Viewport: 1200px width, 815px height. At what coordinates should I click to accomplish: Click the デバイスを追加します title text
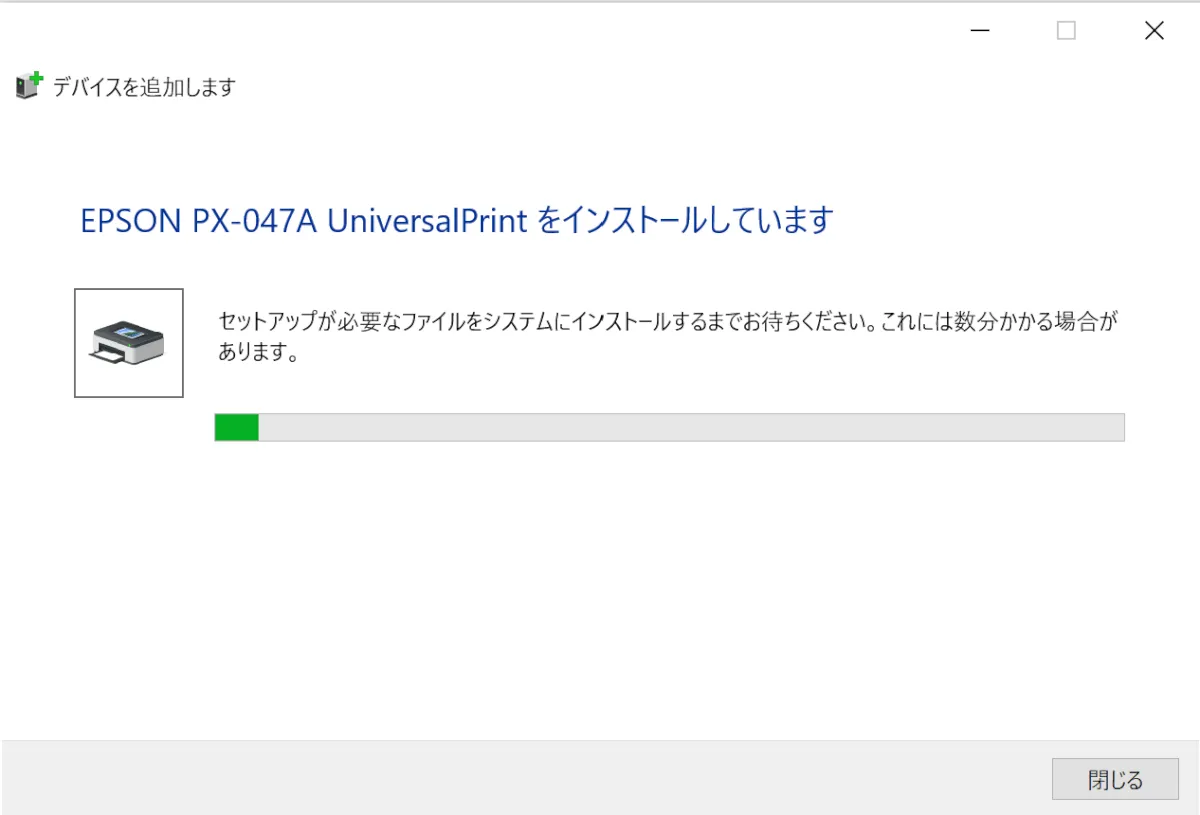(x=144, y=88)
